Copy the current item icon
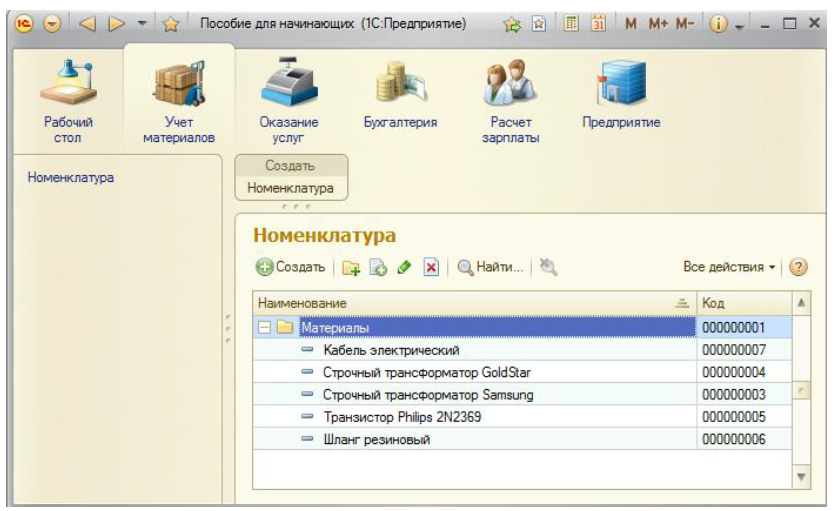Screen dimensions: 839x511 [x=378, y=268]
